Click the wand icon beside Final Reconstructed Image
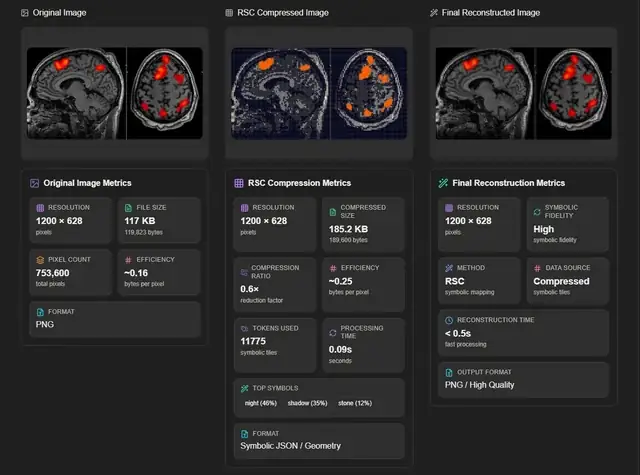This screenshot has height=475, width=640. click(434, 12)
